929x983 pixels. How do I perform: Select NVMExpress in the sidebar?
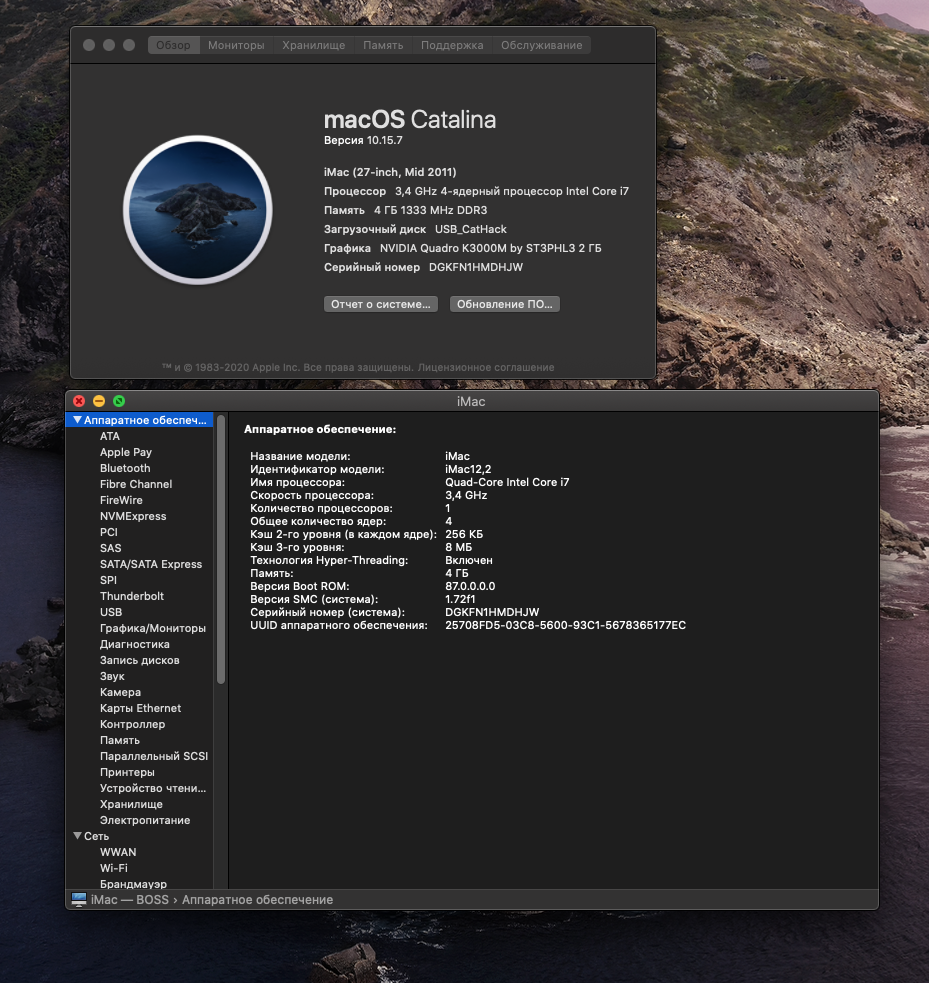[x=133, y=516]
